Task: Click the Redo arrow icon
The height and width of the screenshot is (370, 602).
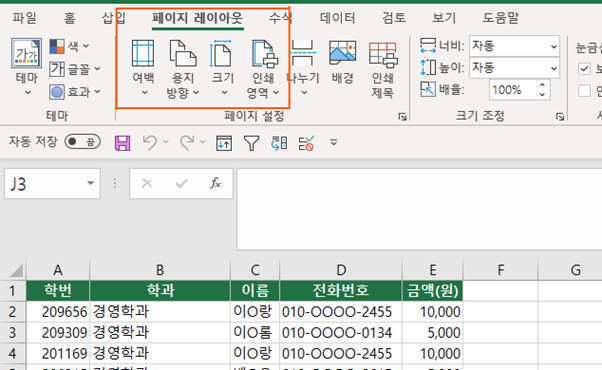Action: tap(187, 143)
